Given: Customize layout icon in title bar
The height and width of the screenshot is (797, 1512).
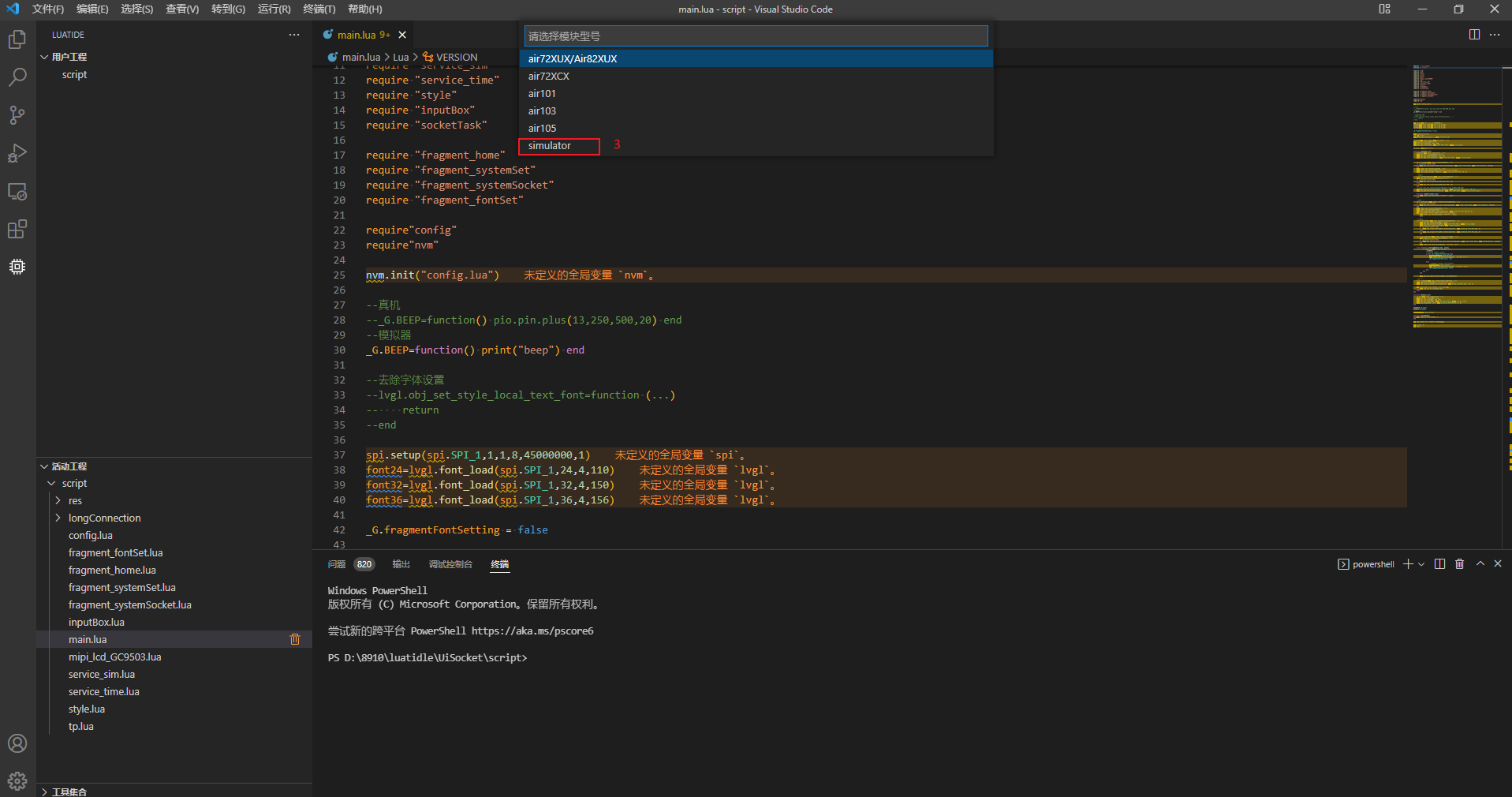Looking at the screenshot, I should coord(1384,9).
